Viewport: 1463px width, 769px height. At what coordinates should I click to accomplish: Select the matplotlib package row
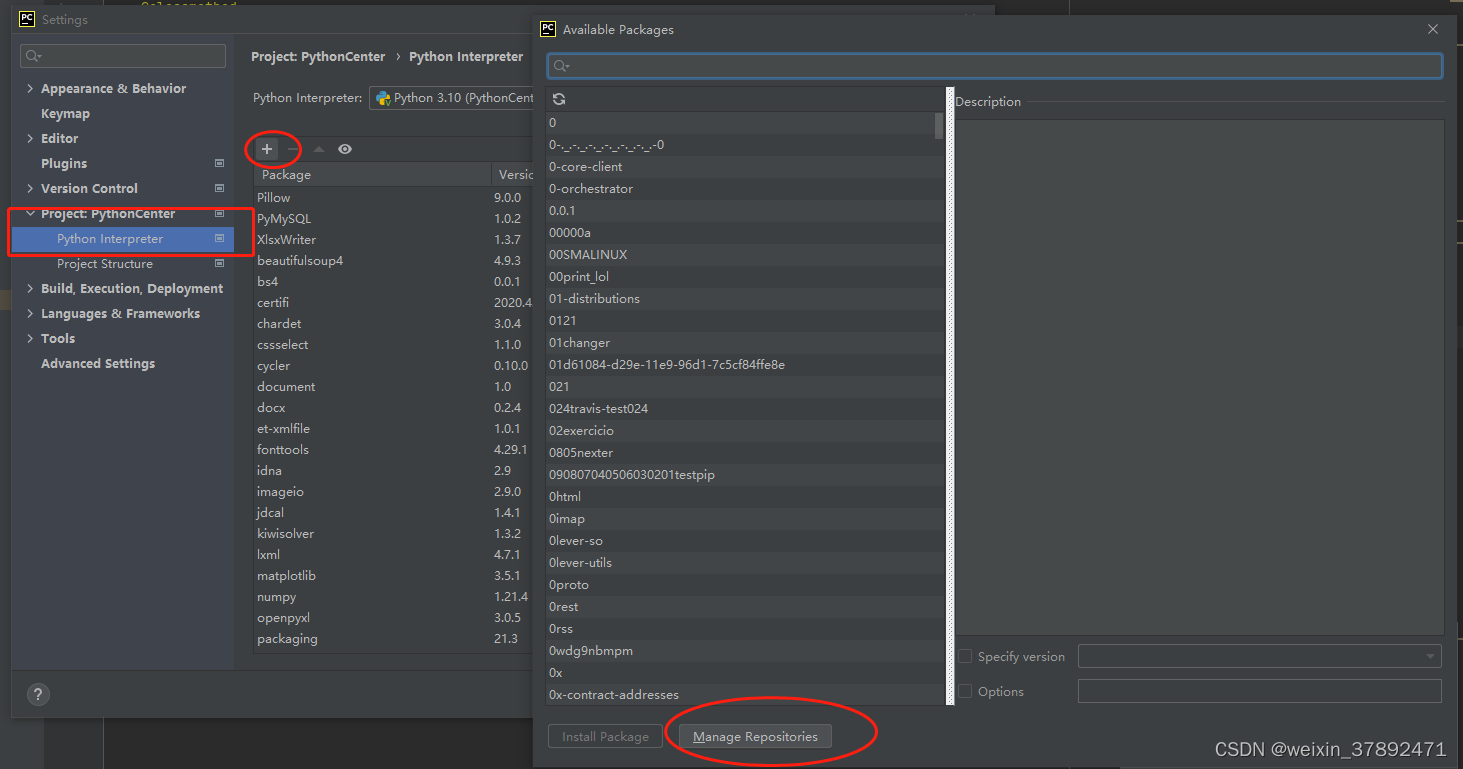click(394, 576)
